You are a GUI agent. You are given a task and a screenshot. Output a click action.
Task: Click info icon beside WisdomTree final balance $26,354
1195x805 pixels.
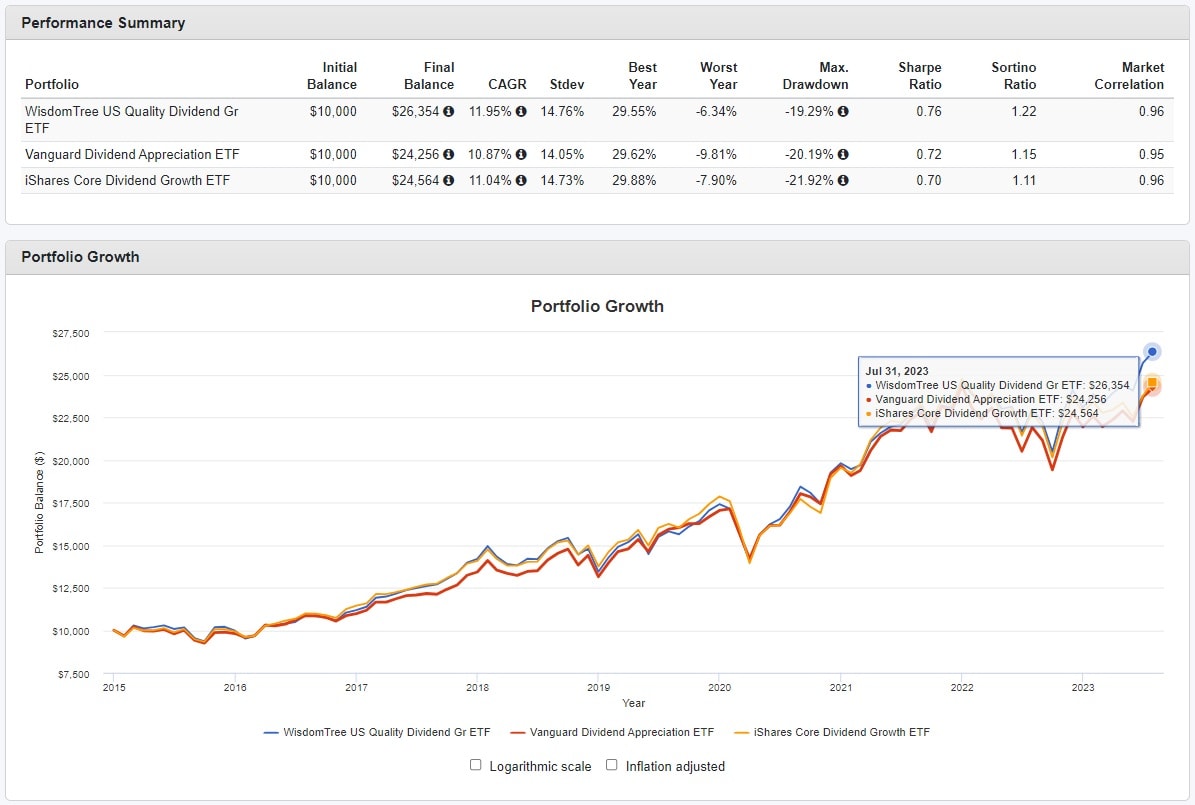click(x=449, y=112)
